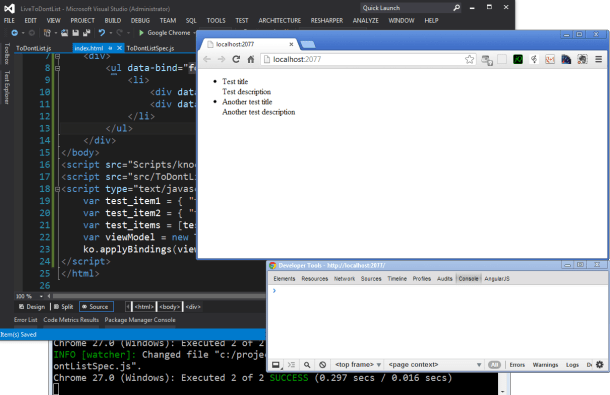Click Chrome forward arrow
Image resolution: width=610 pixels, height=395 pixels.
tap(221, 59)
